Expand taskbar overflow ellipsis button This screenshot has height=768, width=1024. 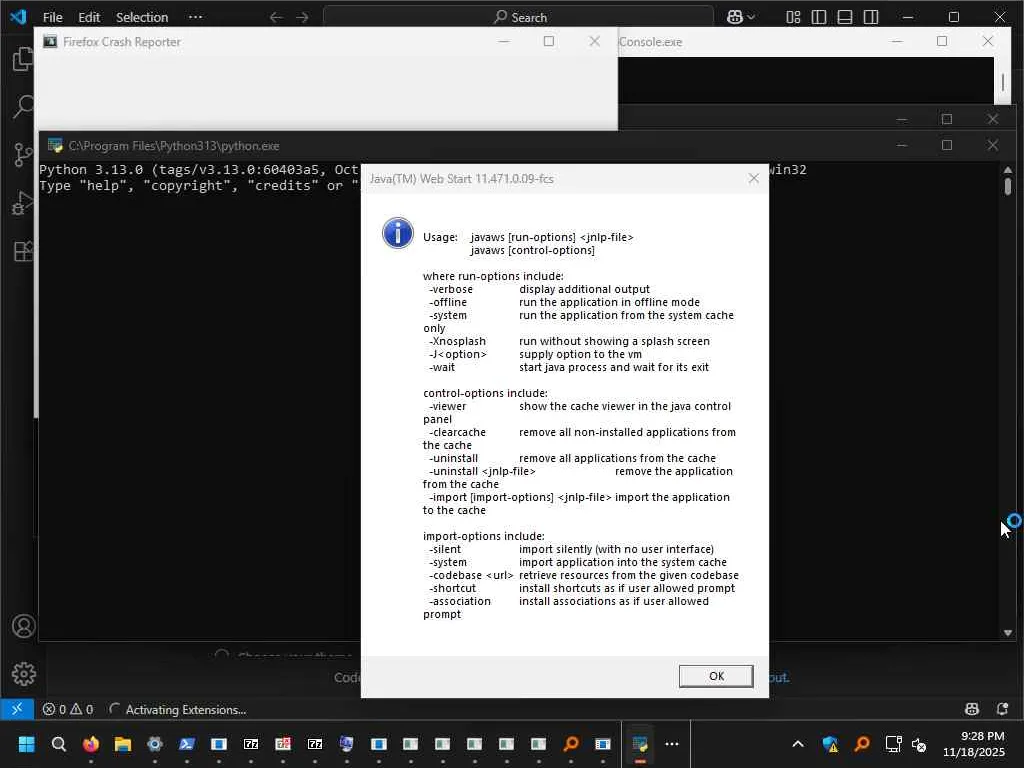[x=672, y=744]
